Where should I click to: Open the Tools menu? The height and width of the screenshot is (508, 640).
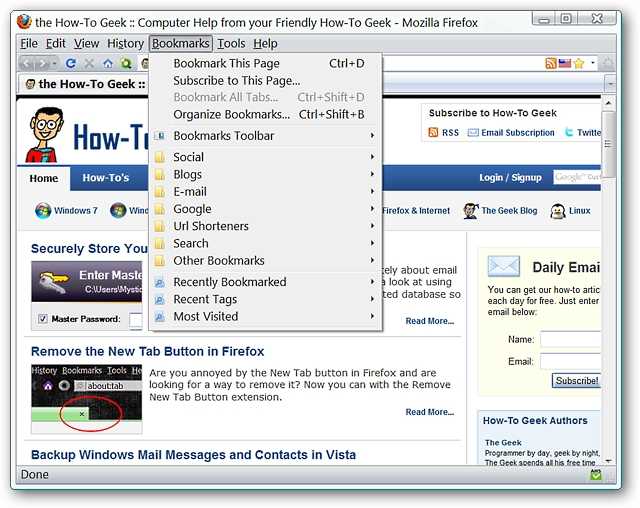pyautogui.click(x=231, y=43)
